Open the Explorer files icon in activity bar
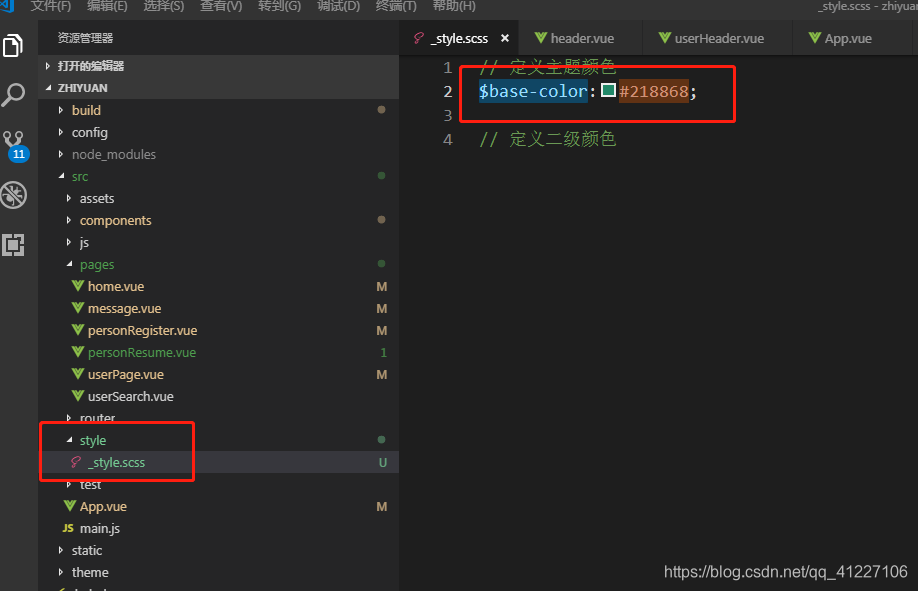Viewport: 918px width, 591px height. pyautogui.click(x=13, y=46)
